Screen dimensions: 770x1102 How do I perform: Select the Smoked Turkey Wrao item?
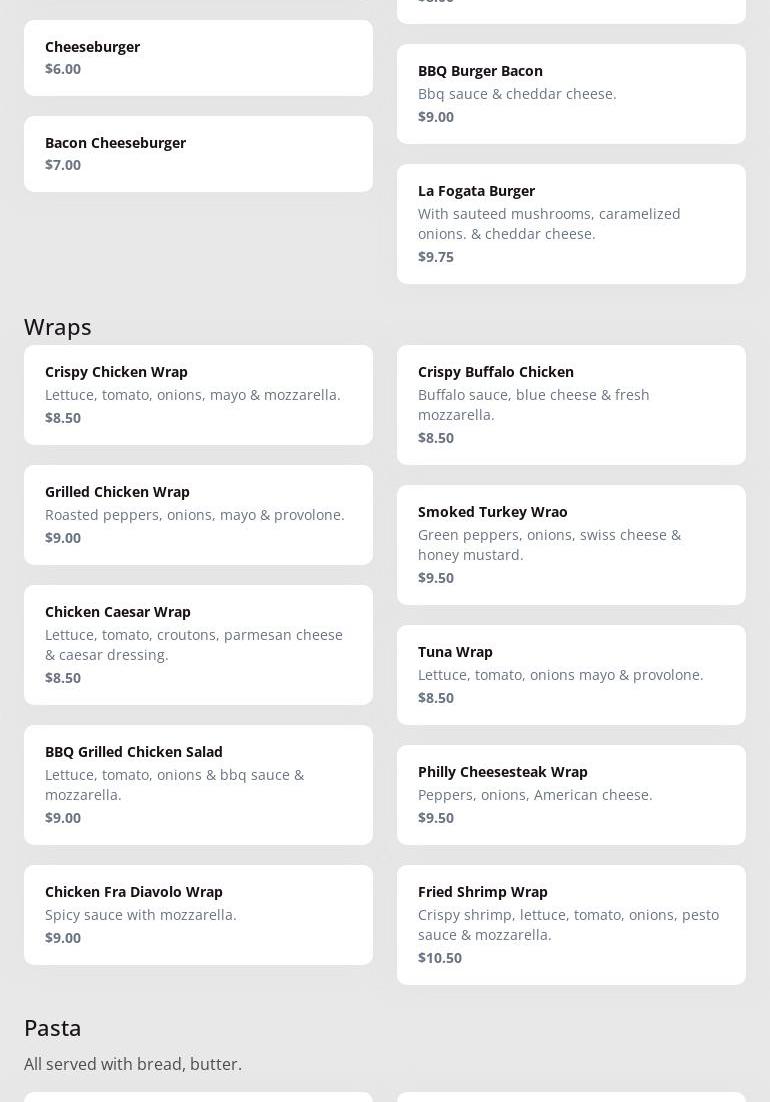coord(571,545)
